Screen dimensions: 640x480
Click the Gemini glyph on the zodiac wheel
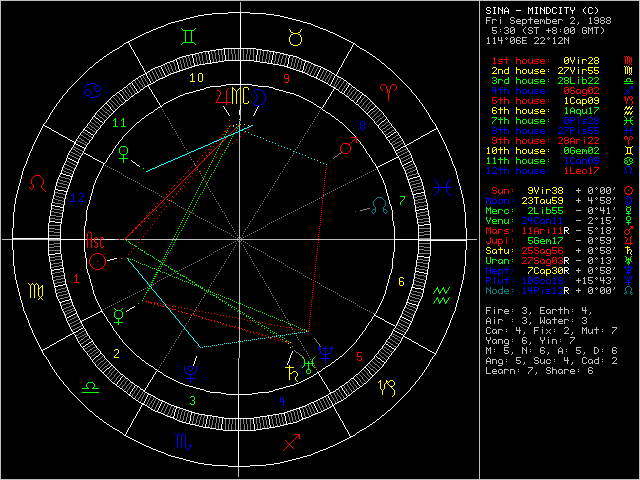189,38
